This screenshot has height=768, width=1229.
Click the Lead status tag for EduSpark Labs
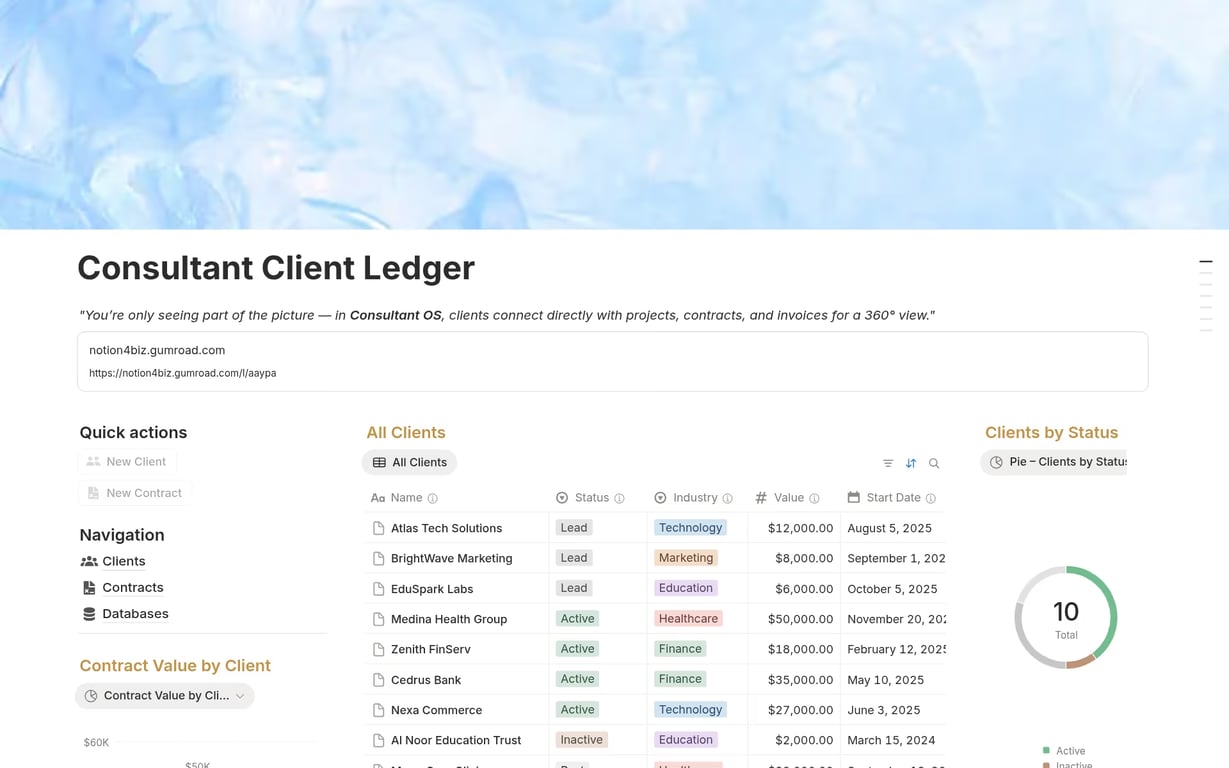click(574, 588)
